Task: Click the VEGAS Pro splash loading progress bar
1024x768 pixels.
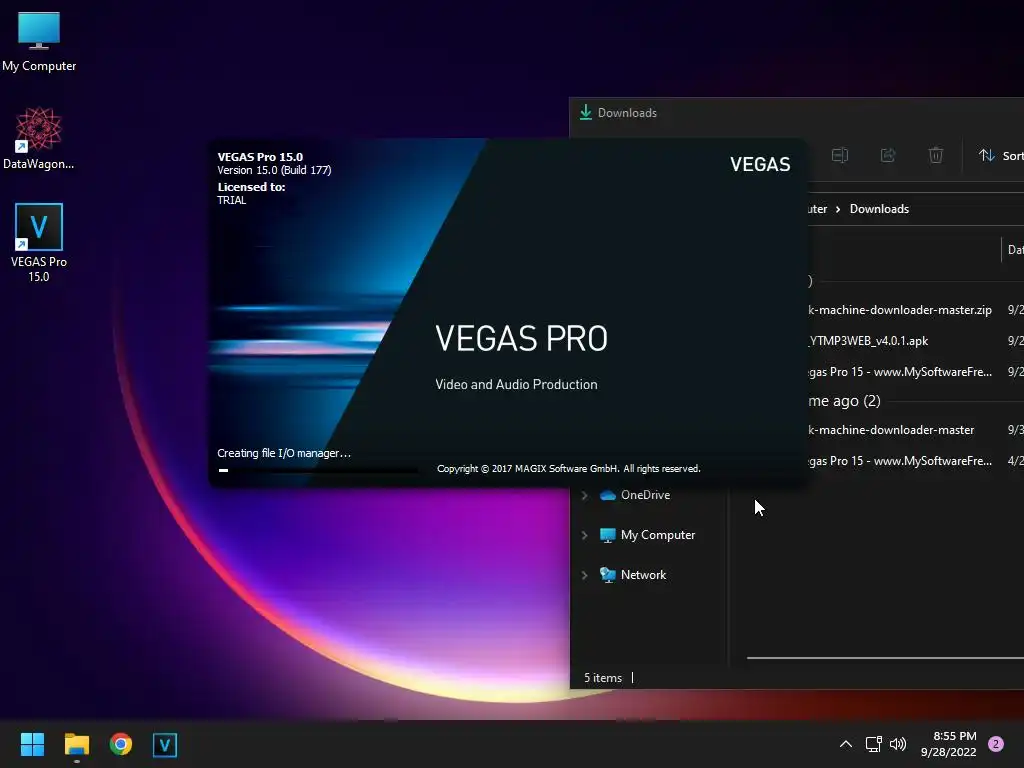Action: pyautogui.click(x=317, y=470)
